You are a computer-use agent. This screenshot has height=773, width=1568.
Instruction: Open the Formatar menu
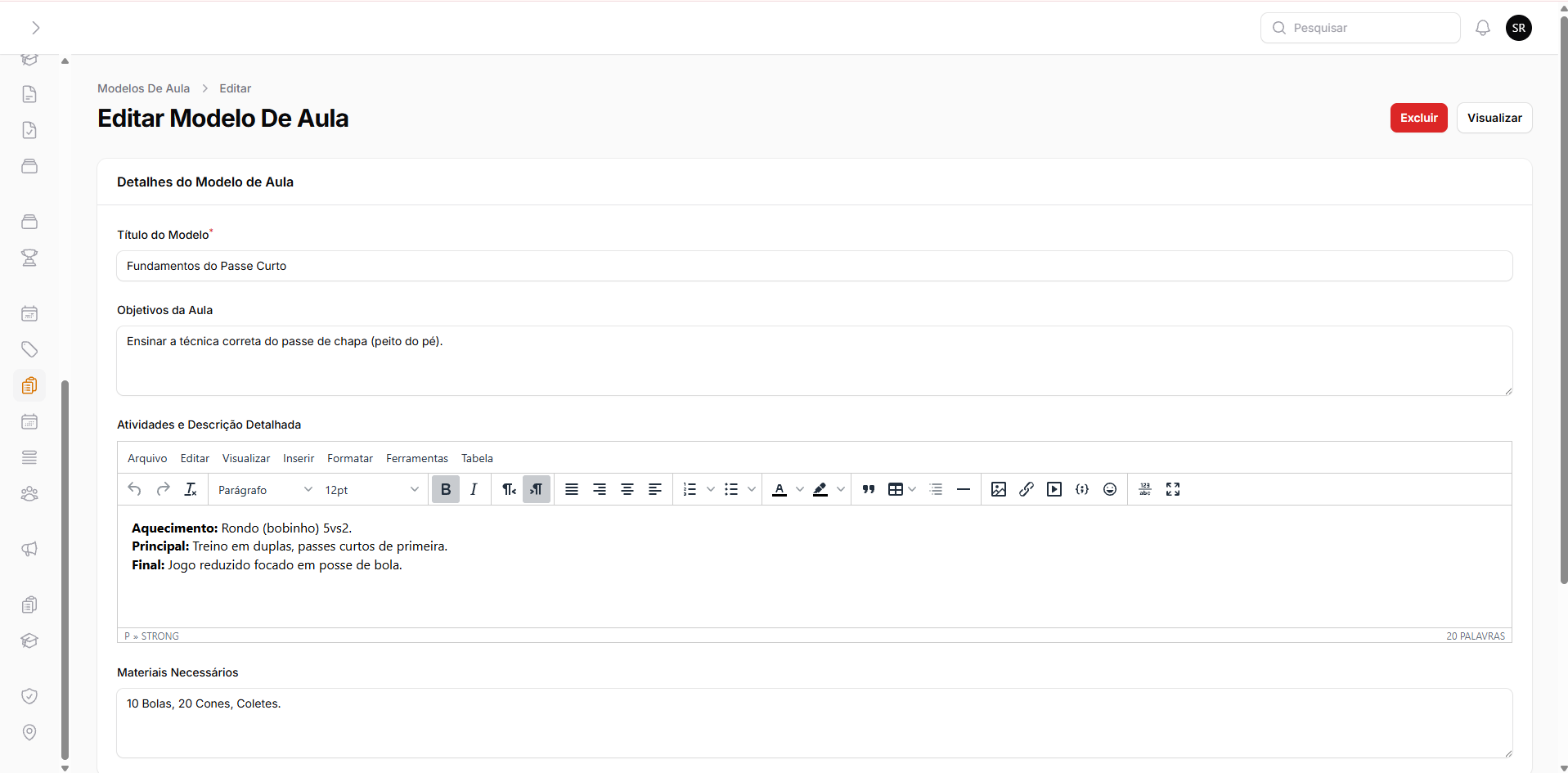[349, 458]
